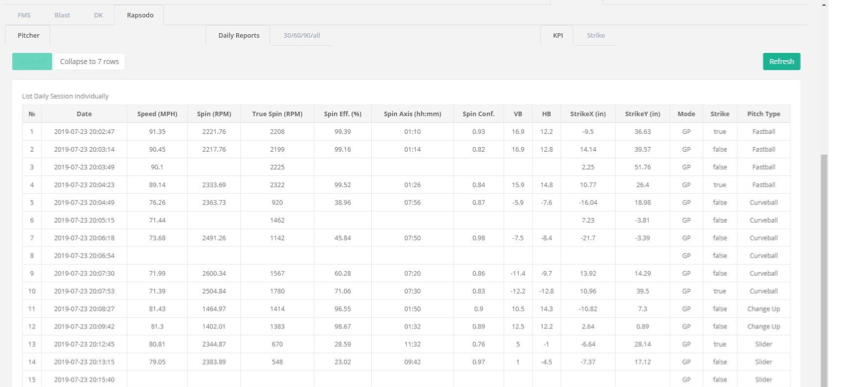Click date cell 2019-07-23 20:05:15

pos(84,220)
